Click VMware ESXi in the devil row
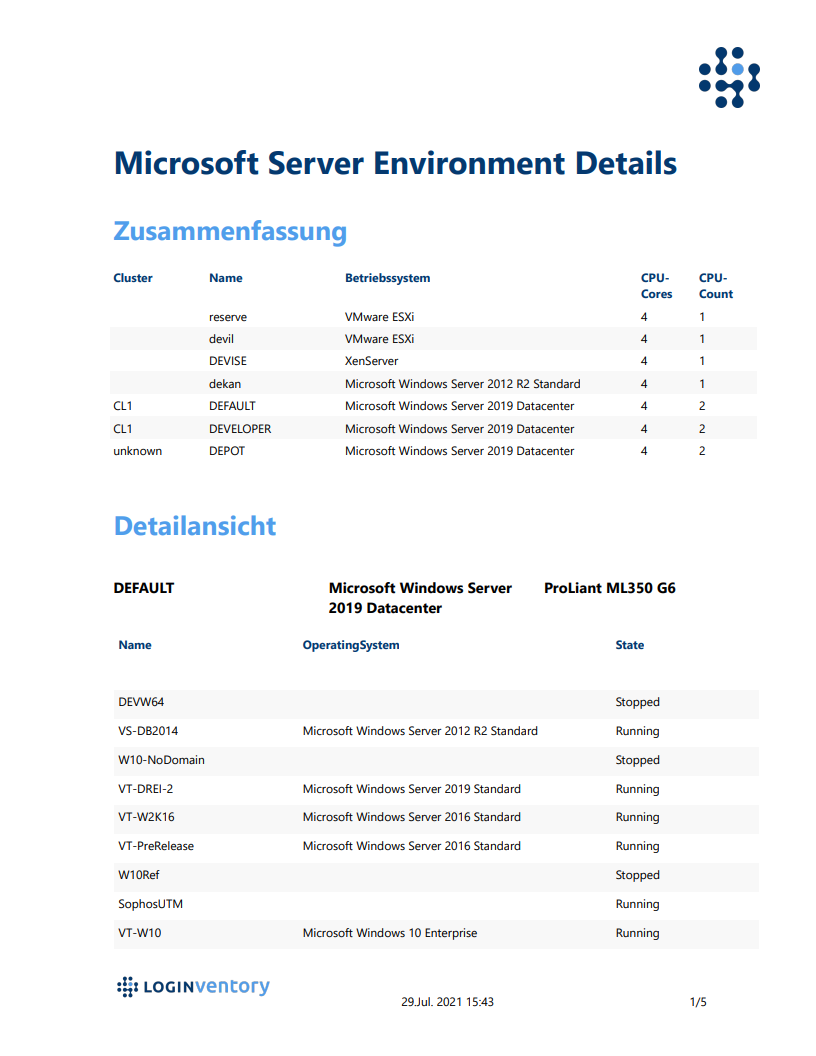 [x=380, y=339]
